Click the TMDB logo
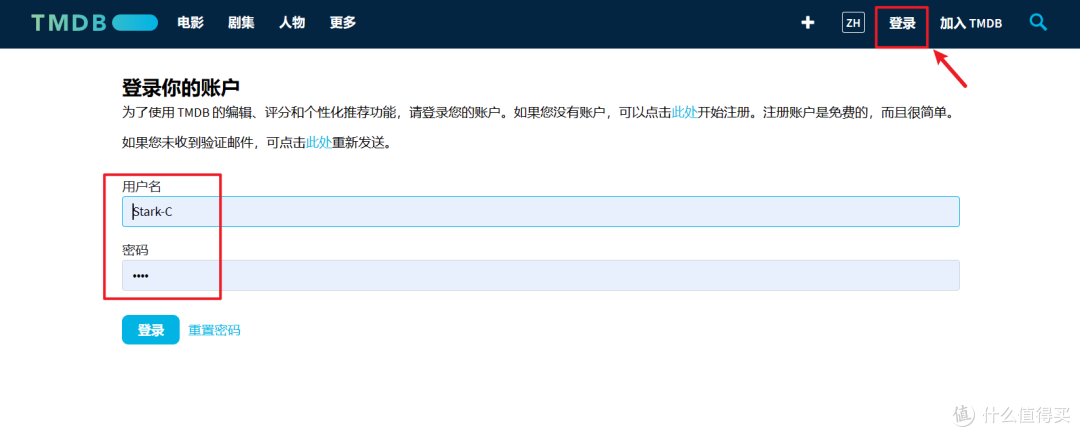The height and width of the screenshot is (437, 1080). click(x=94, y=23)
